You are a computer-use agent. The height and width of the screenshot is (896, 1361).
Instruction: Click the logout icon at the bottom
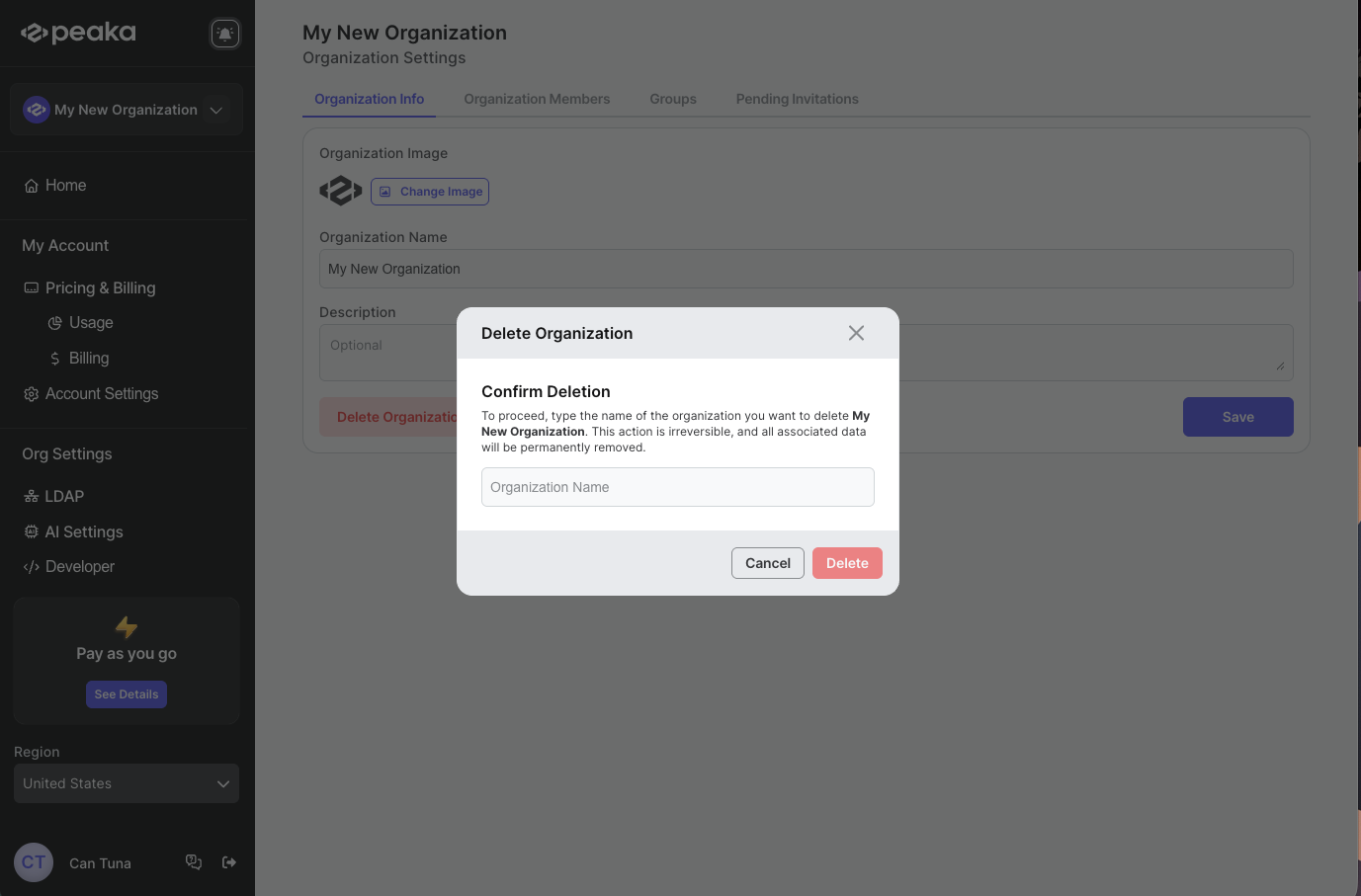pos(228,861)
